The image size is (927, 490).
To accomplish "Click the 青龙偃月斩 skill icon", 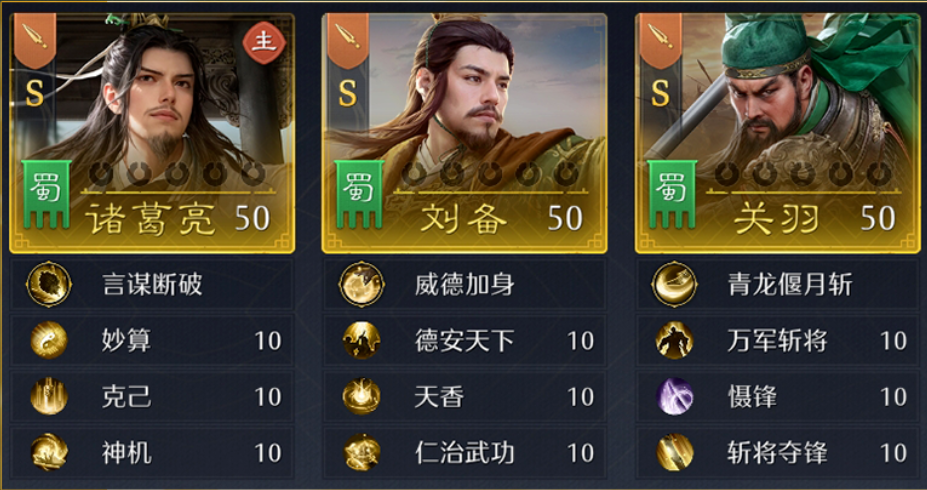I will click(674, 285).
